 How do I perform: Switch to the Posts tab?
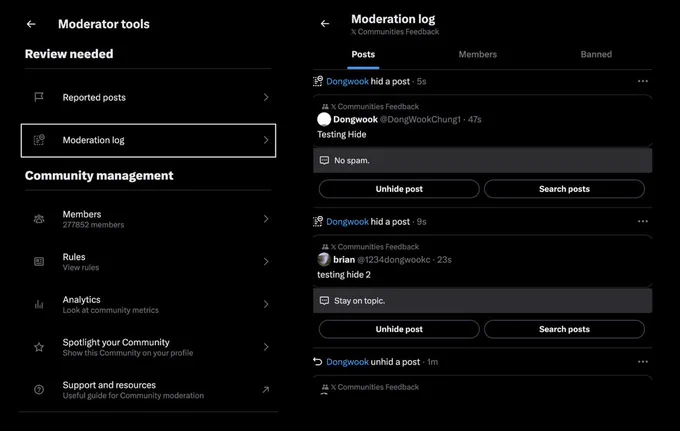363,55
